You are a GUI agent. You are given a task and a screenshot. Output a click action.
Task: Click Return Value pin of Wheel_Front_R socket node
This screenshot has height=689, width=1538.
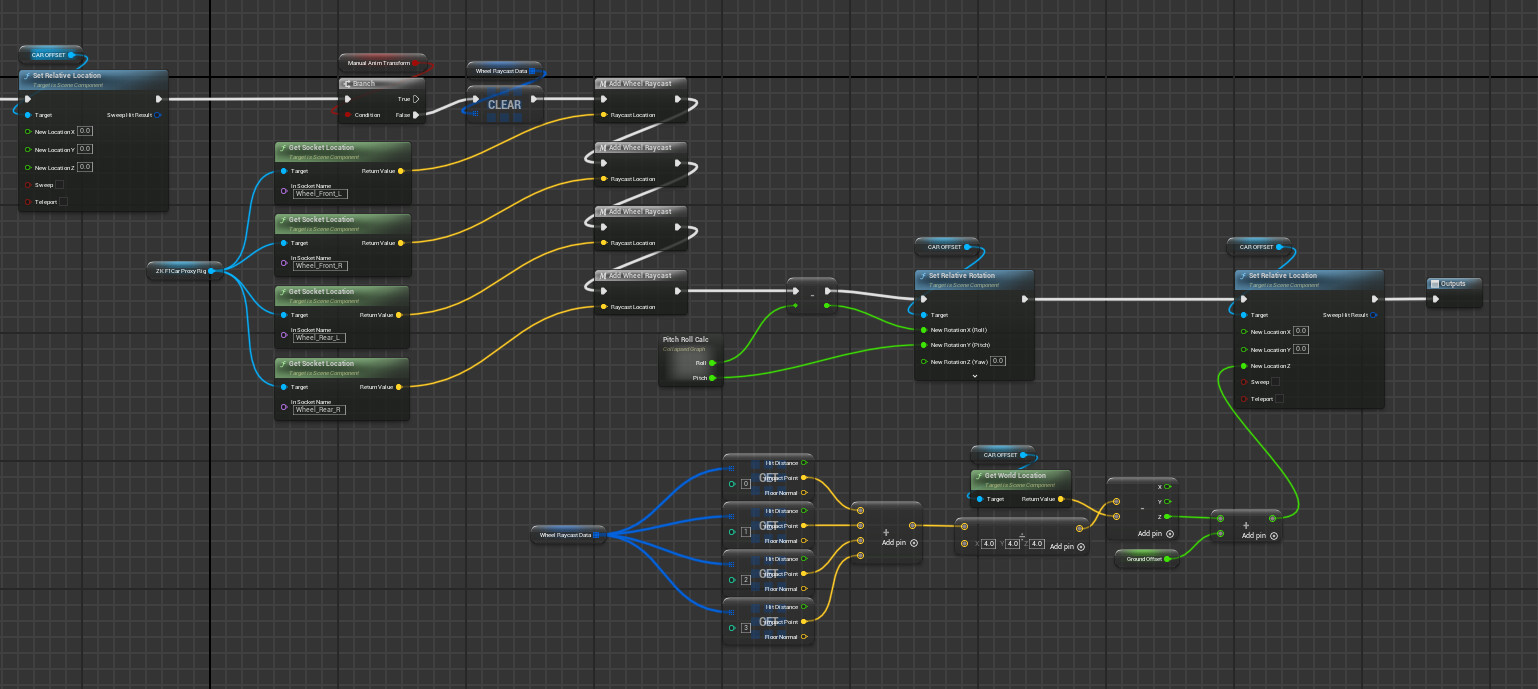[x=401, y=243]
